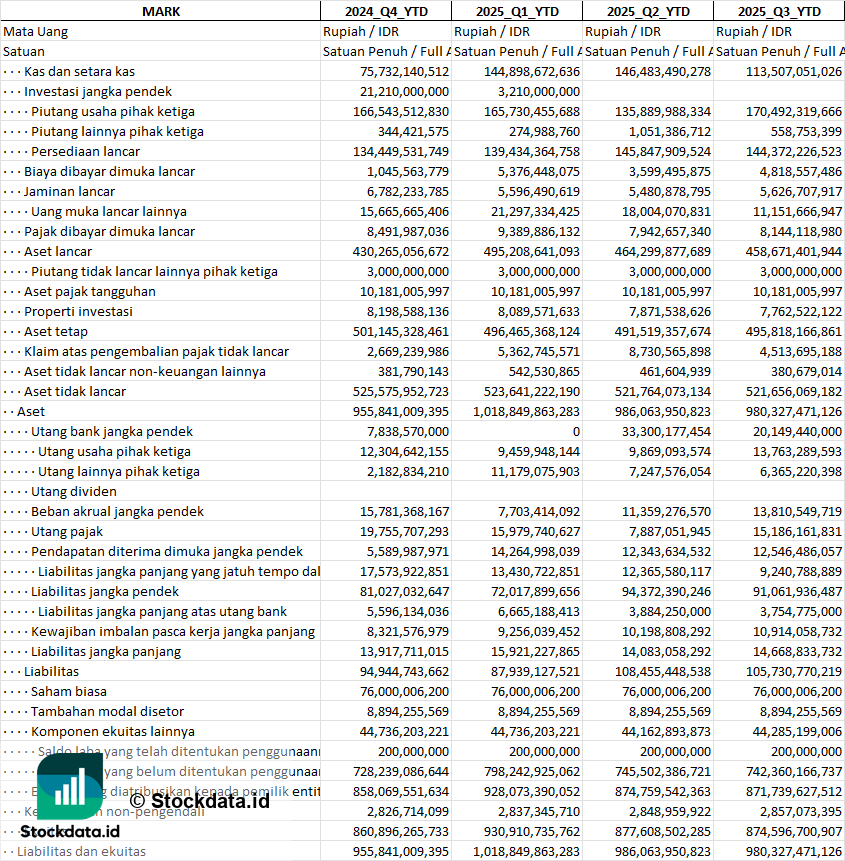Click retained earnings value 798,242,925,062

[531, 772]
